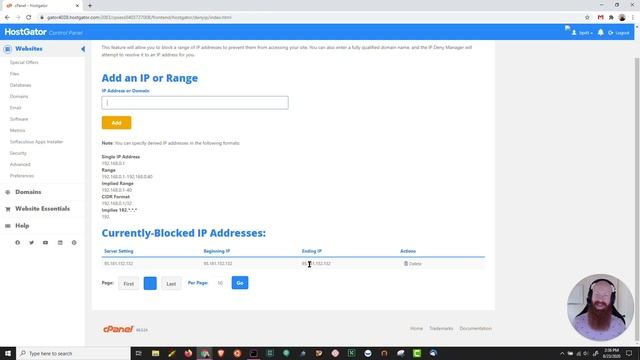Screen dimensions: 640x360
Task: Open Databases in the Websites menu
Action: (20, 85)
